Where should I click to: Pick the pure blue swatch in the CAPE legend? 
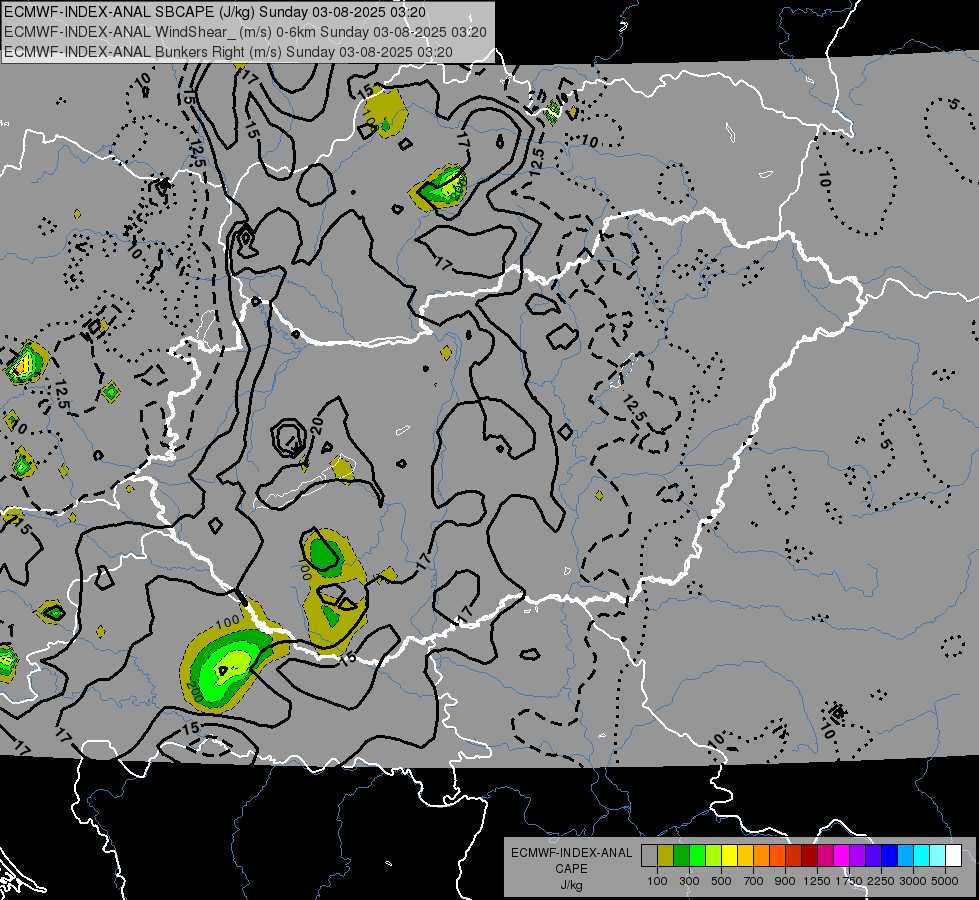(x=890, y=856)
